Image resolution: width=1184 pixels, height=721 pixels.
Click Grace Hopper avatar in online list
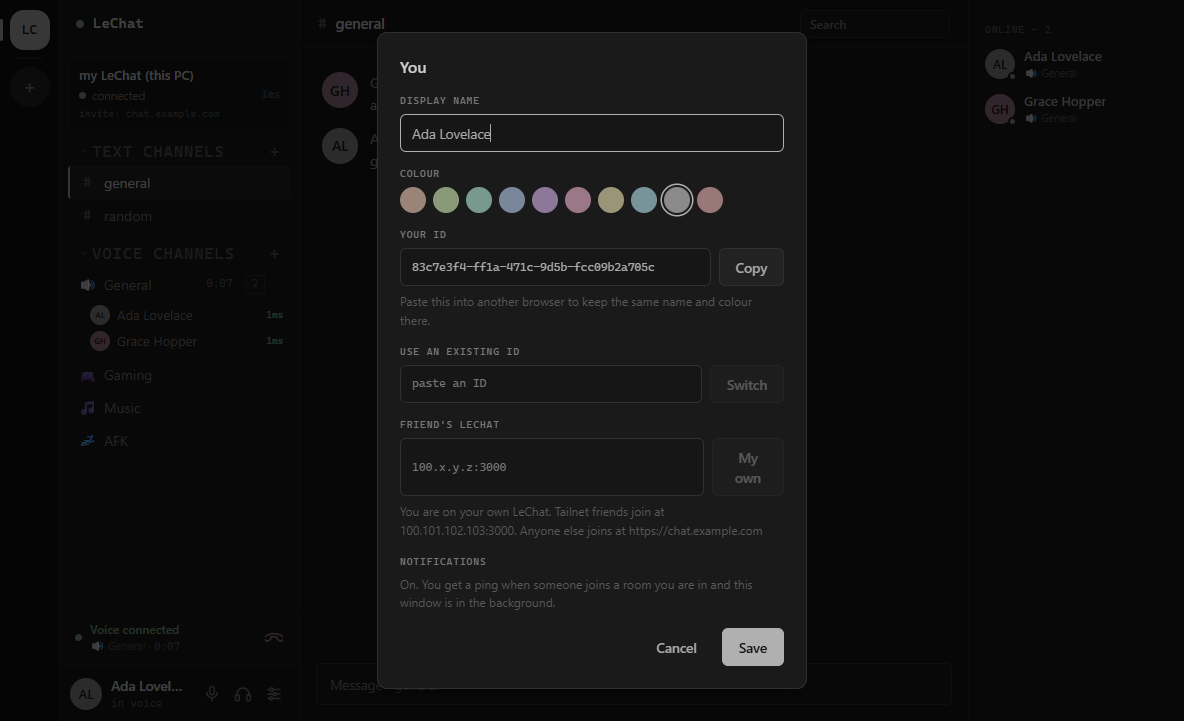pyautogui.click(x=1000, y=109)
